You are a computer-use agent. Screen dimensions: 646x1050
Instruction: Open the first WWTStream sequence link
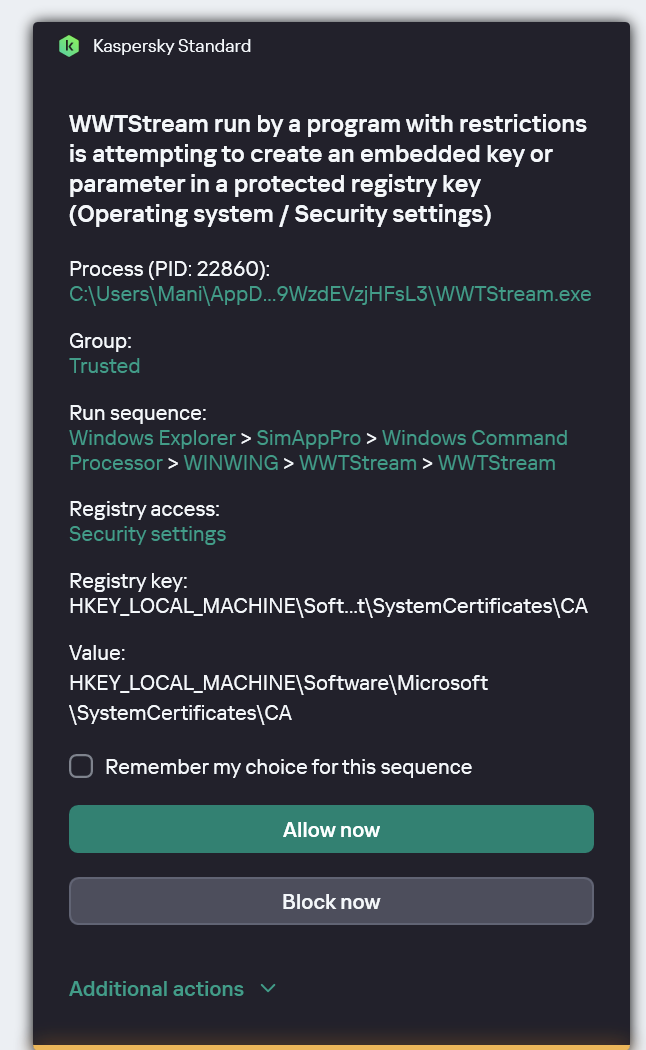tap(358, 463)
